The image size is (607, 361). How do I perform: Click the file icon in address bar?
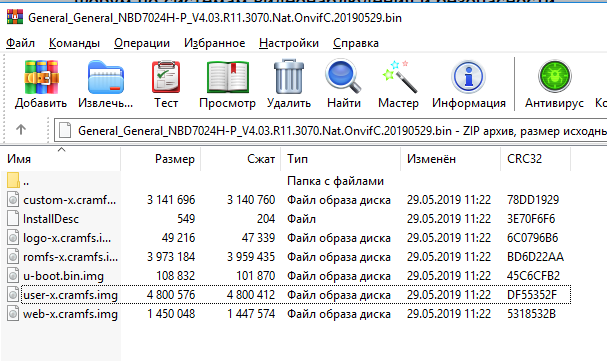(x=65, y=130)
